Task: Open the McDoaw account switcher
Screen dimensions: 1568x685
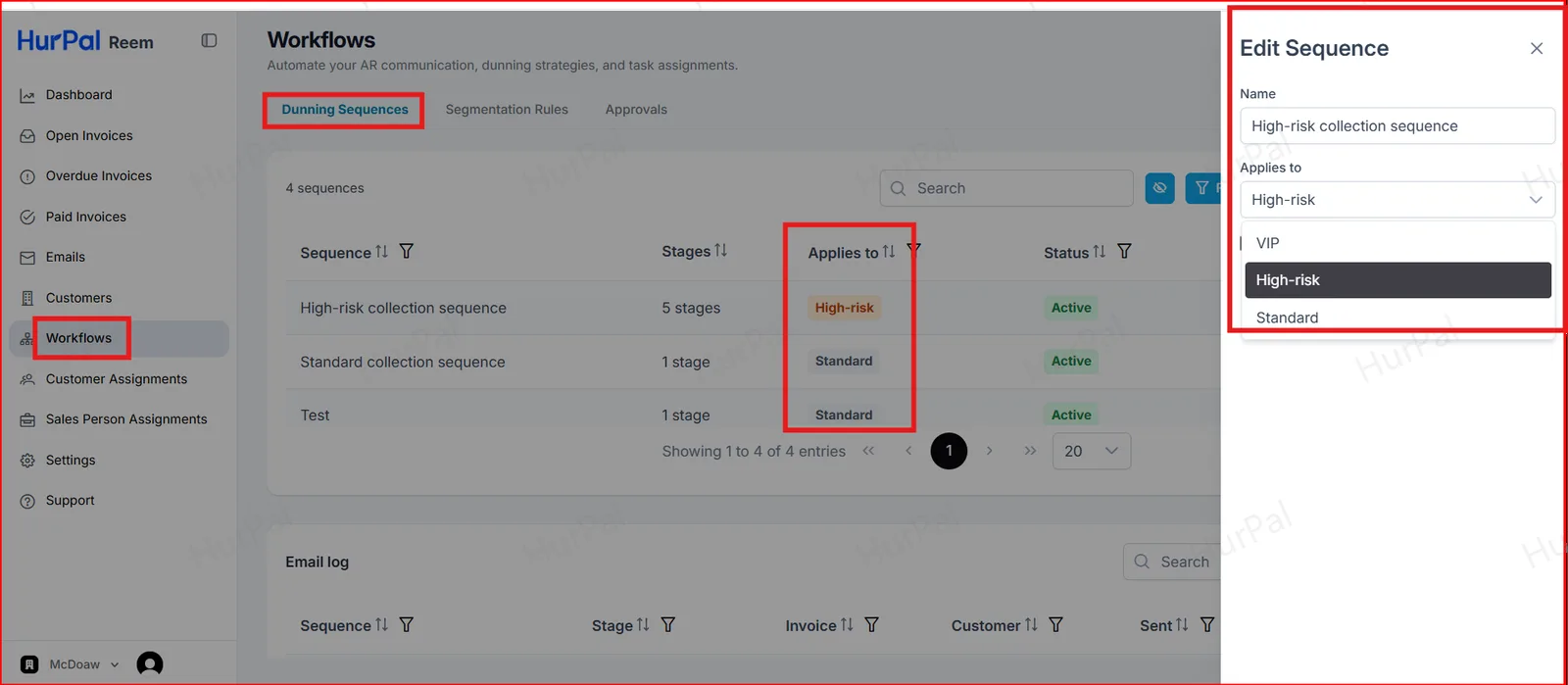Action: click(x=71, y=664)
